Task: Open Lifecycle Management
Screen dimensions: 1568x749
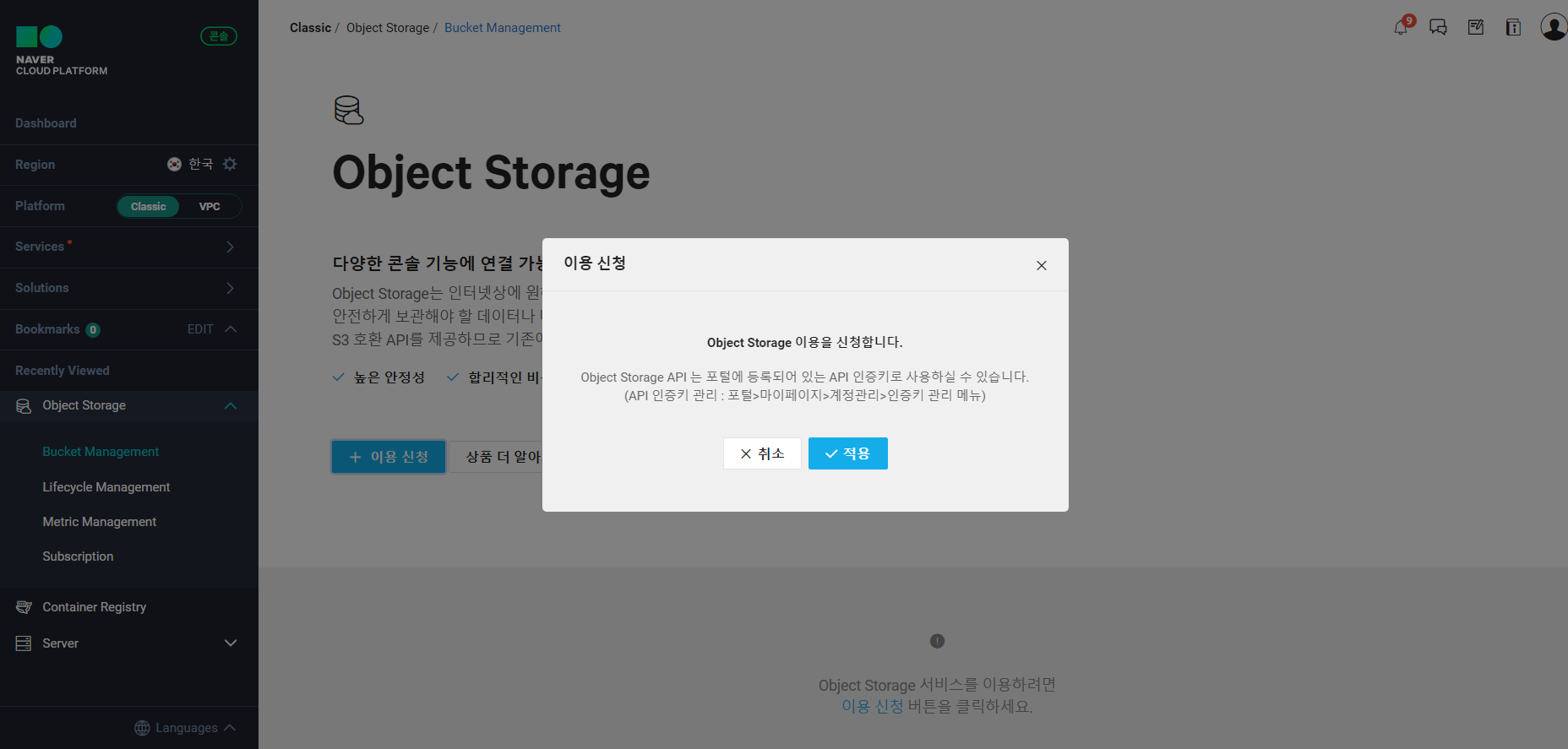Action: point(106,487)
